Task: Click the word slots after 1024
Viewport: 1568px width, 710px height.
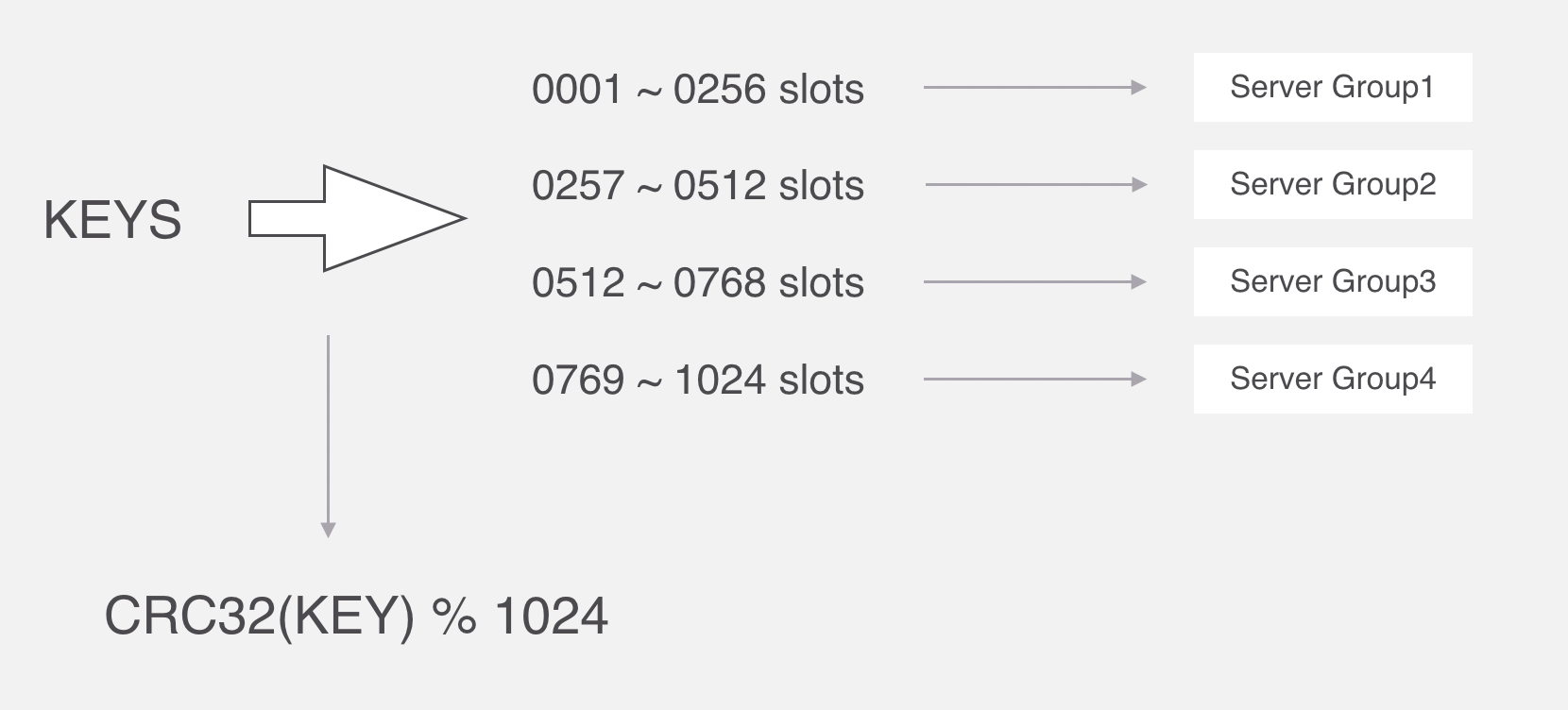Action: tap(822, 380)
